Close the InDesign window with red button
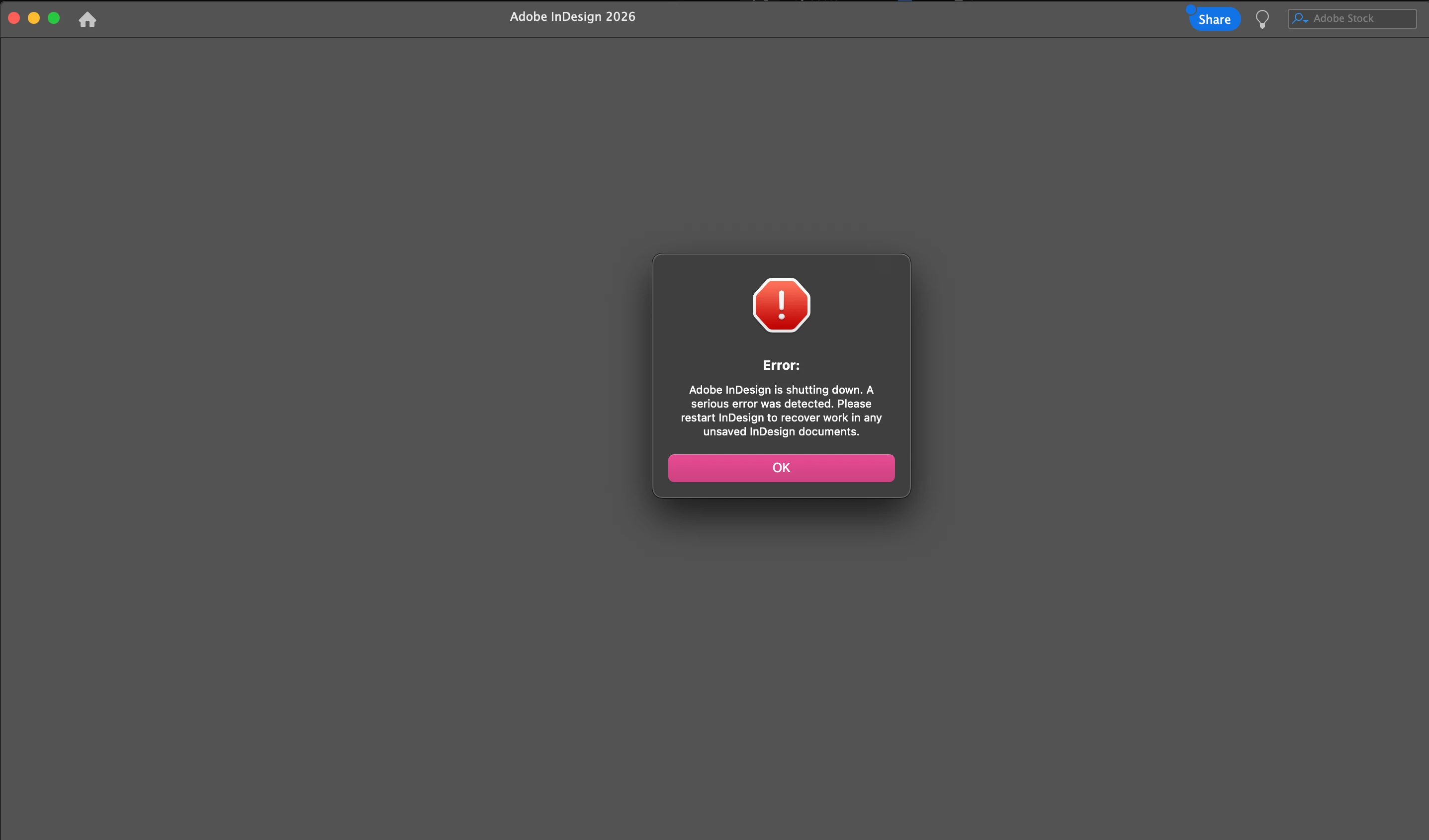Viewport: 1429px width, 840px height. coord(14,18)
